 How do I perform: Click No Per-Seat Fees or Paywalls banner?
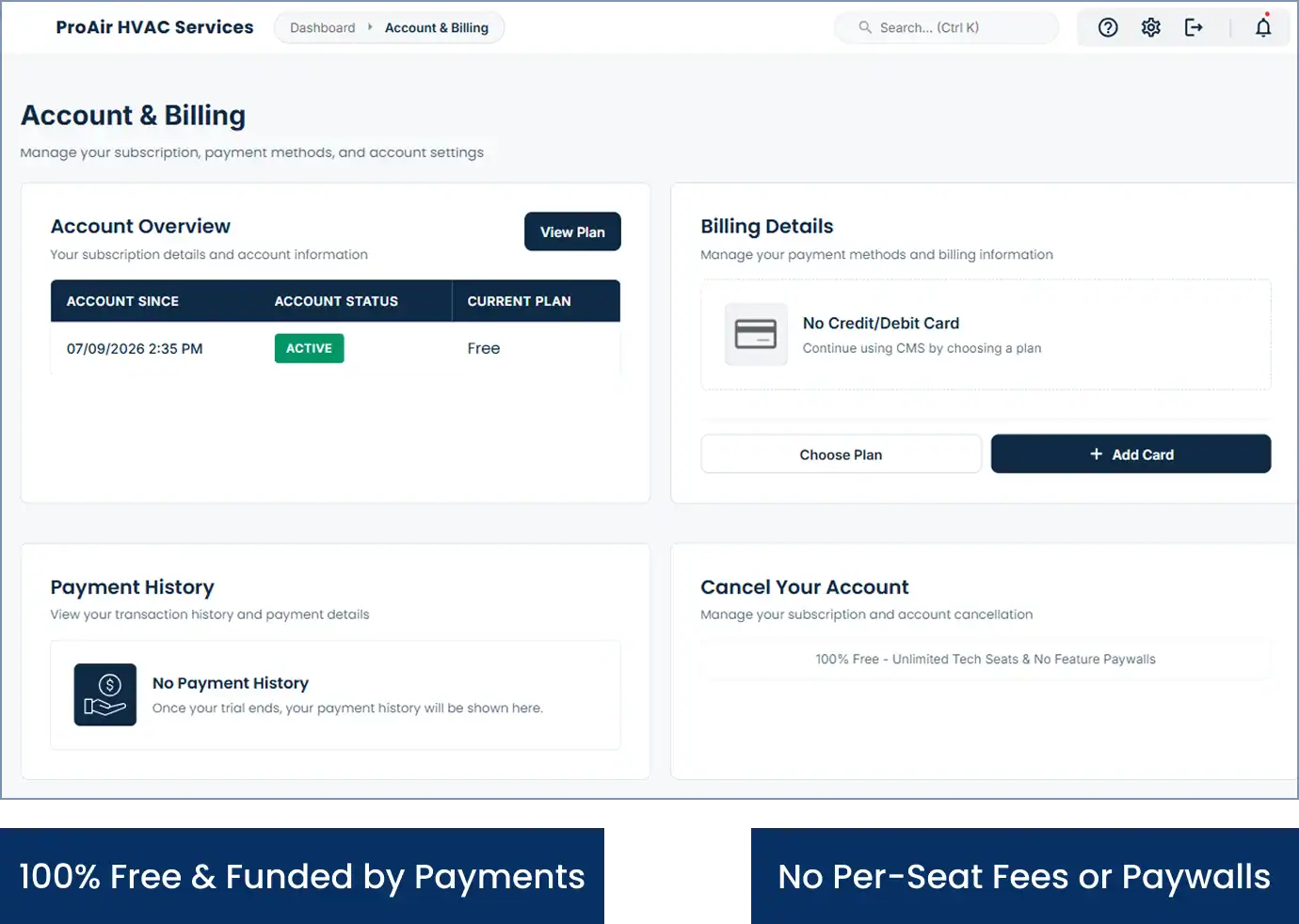[1025, 876]
